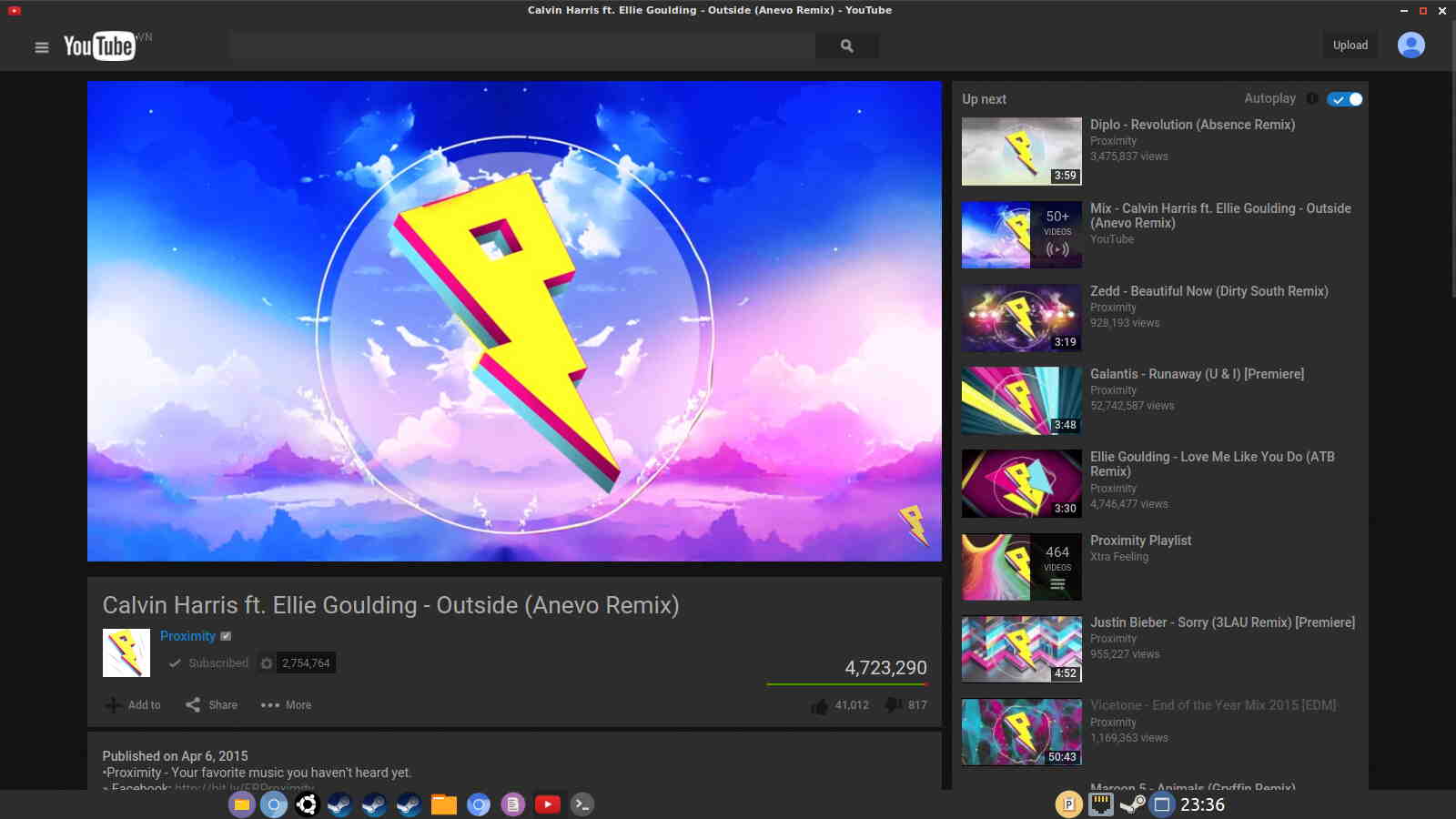This screenshot has width=1456, height=819.
Task: Open Diplo - Revolution (Absence Remix)
Action: click(1192, 125)
